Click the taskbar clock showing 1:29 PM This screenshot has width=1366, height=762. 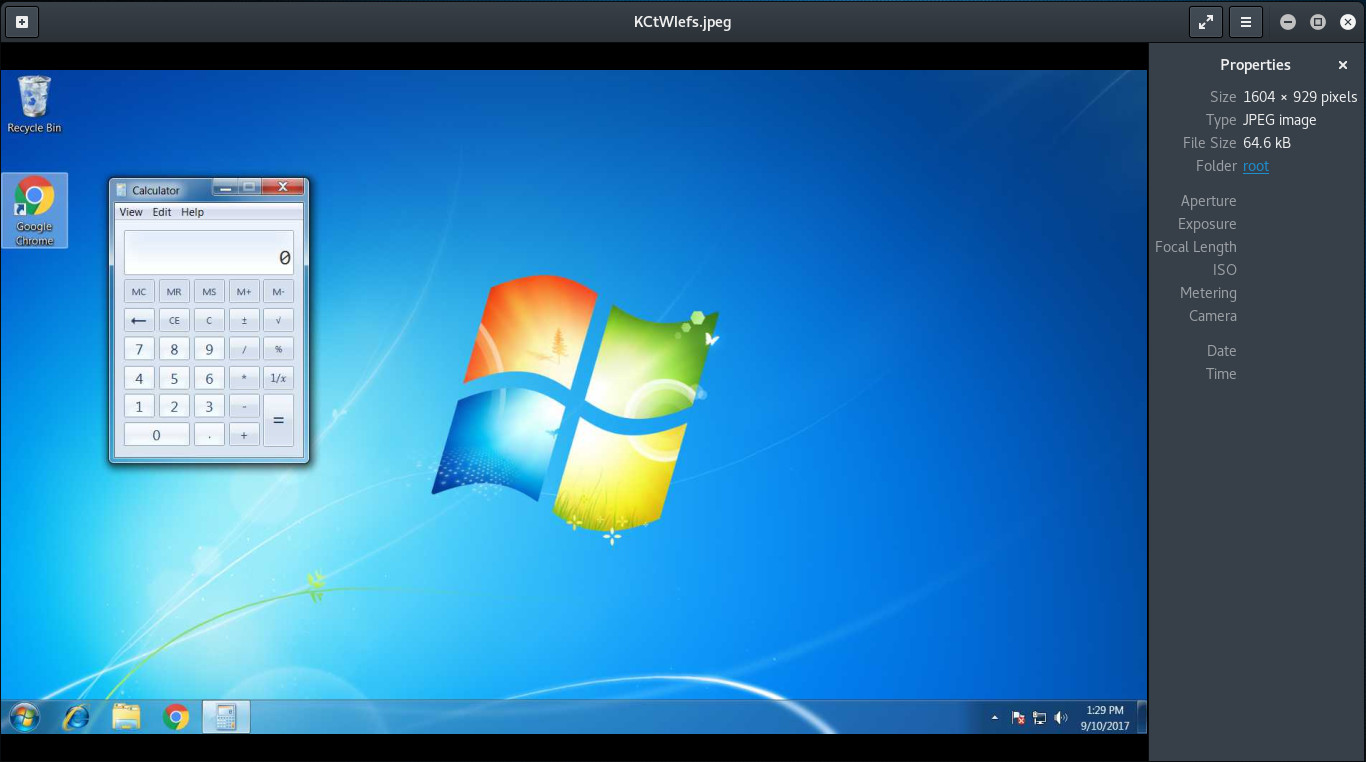(x=1104, y=717)
